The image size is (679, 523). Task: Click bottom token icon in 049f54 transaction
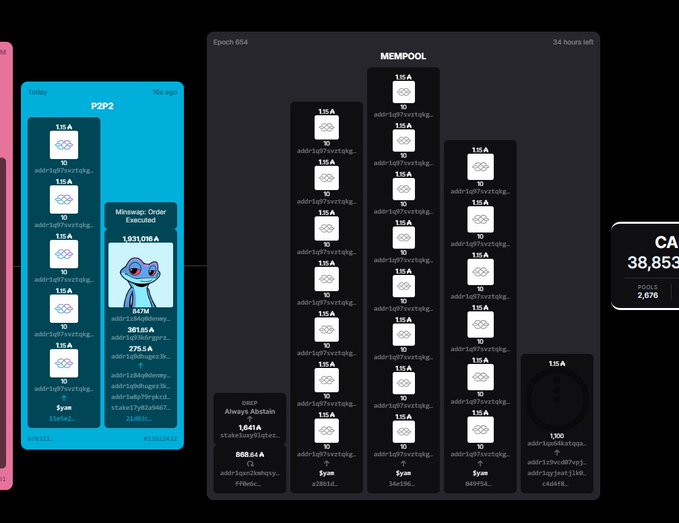tap(480, 429)
